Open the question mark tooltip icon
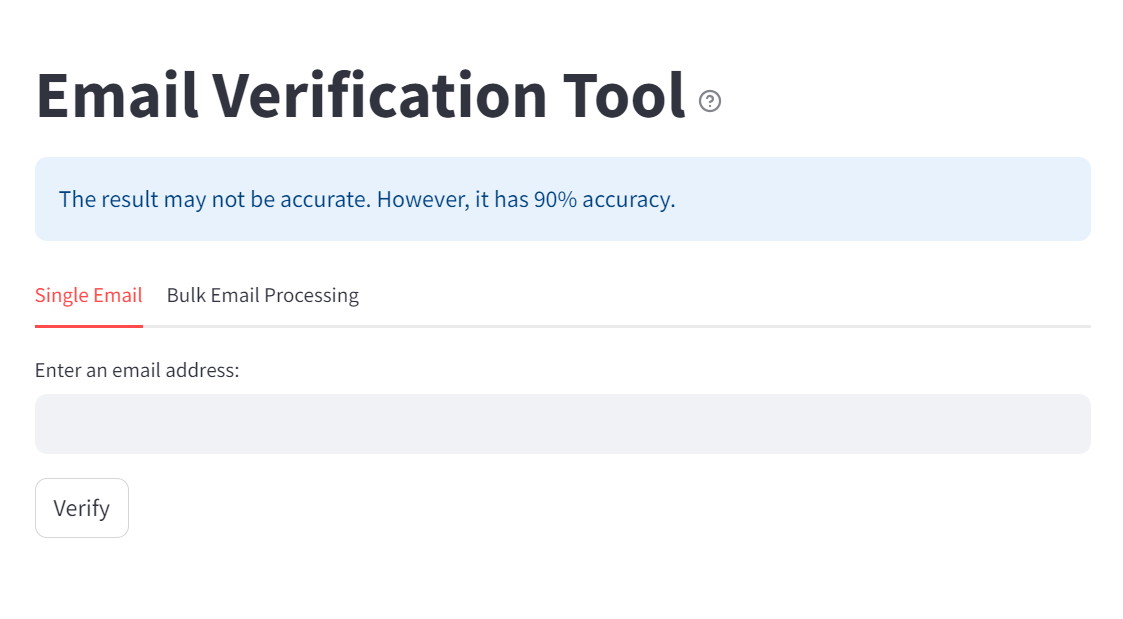The image size is (1123, 619). [x=710, y=101]
